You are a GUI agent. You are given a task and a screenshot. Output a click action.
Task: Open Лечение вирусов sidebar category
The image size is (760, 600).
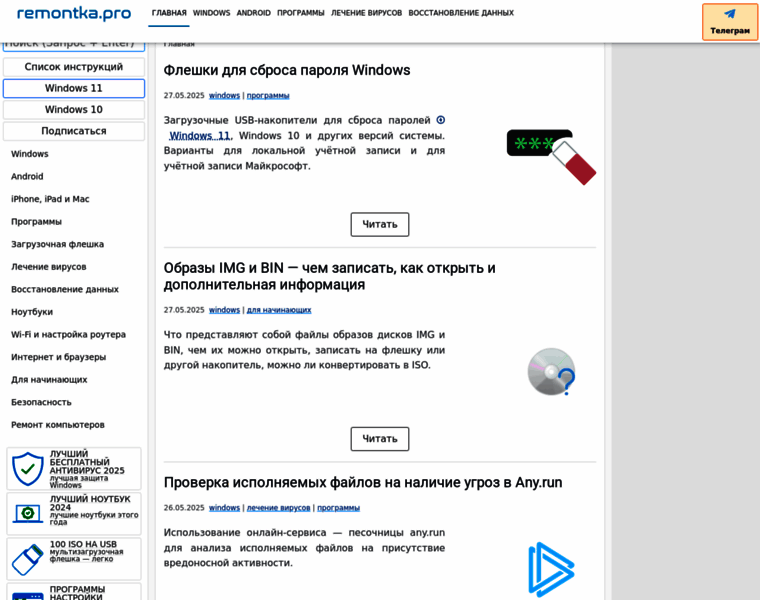(x=48, y=267)
